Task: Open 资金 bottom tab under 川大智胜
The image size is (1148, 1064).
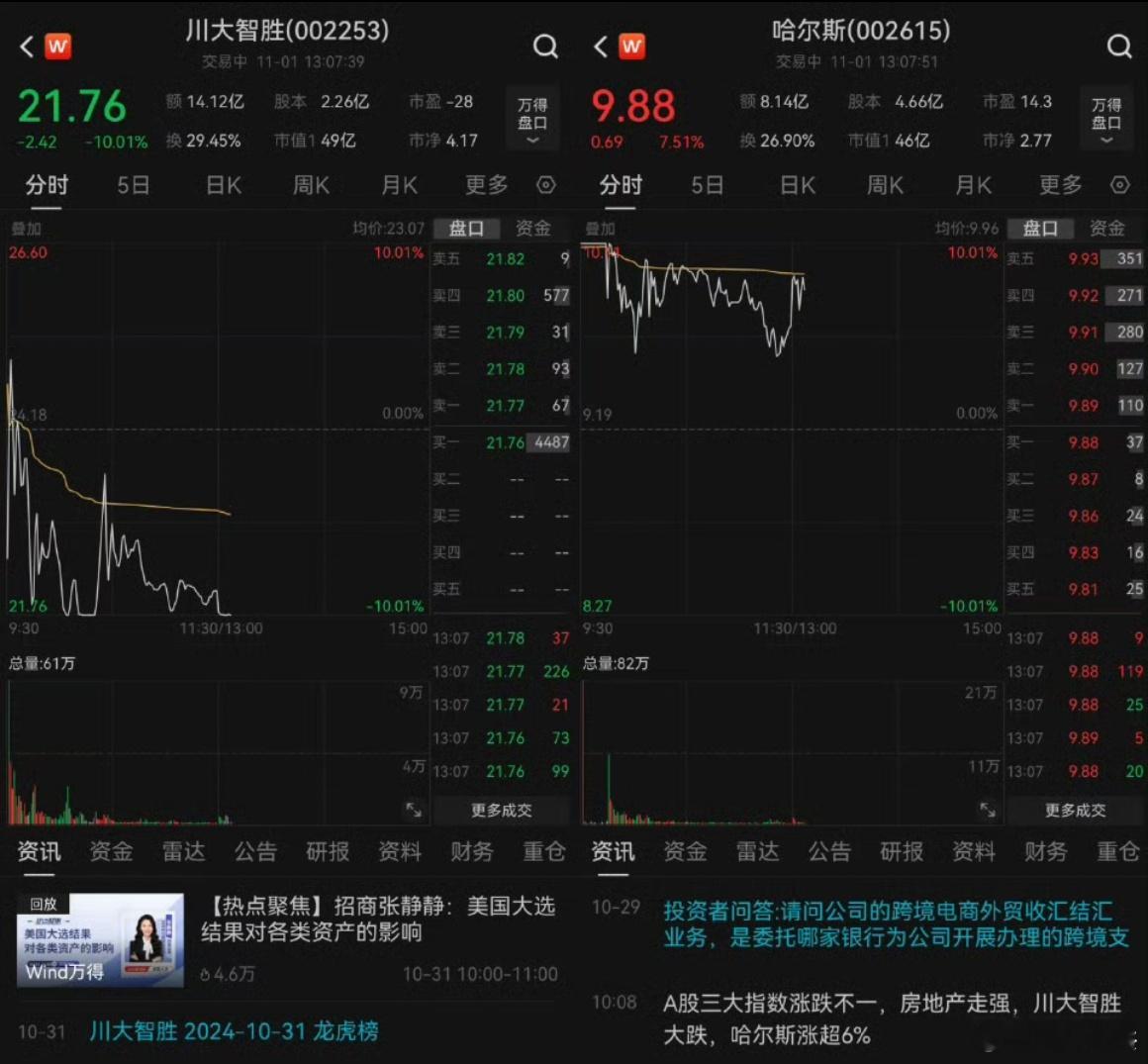Action: (111, 851)
